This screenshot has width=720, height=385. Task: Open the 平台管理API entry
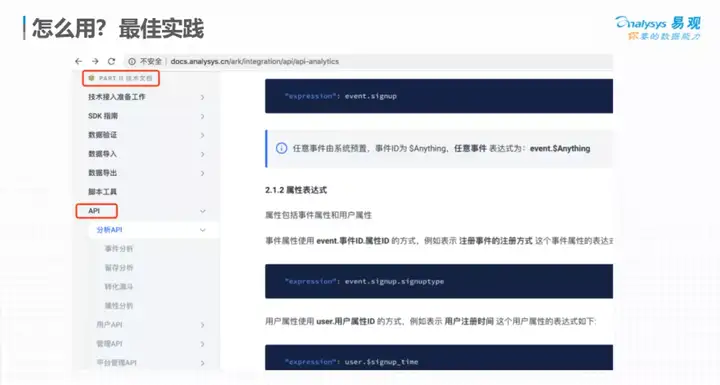(117, 362)
